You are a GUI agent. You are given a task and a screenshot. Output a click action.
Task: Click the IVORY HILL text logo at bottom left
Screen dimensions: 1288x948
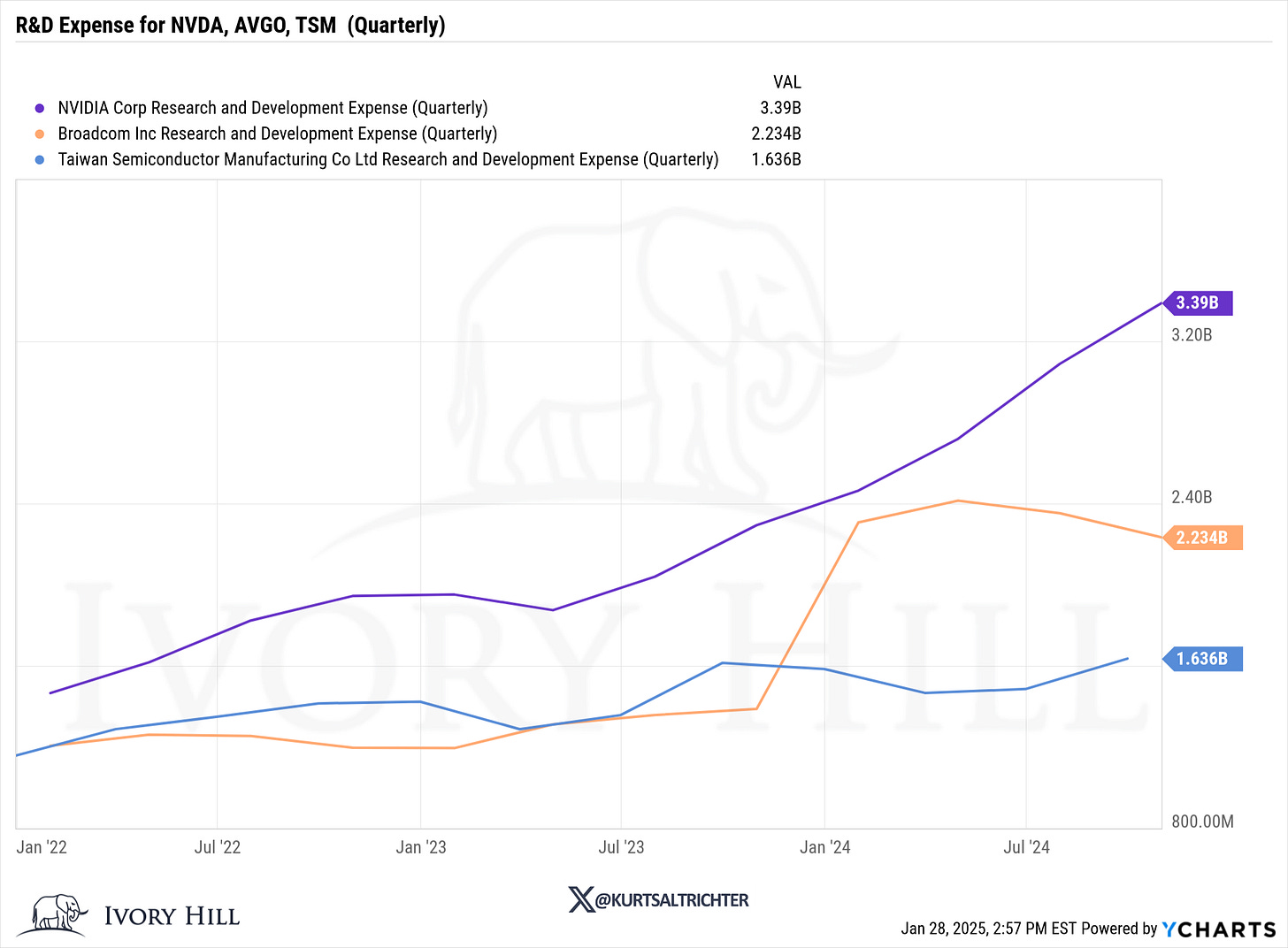point(172,916)
